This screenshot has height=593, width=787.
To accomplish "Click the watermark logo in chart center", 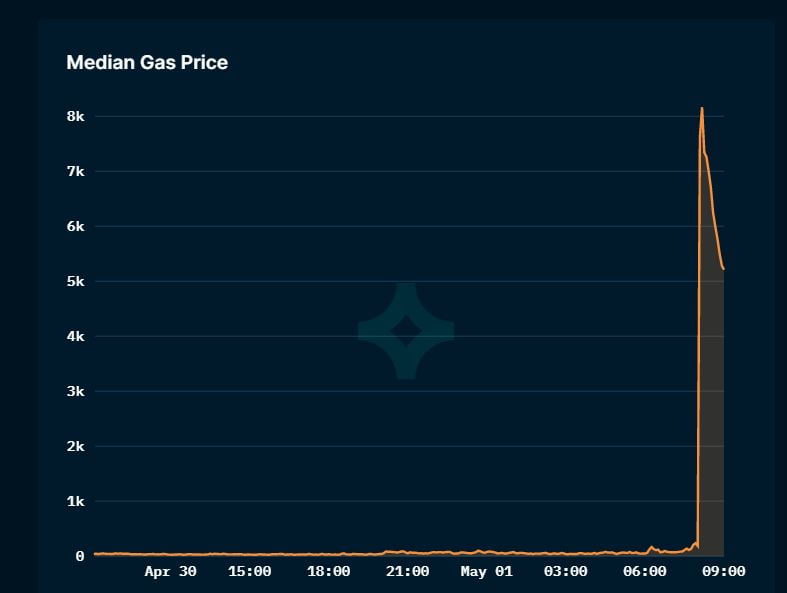I will 406,331.
